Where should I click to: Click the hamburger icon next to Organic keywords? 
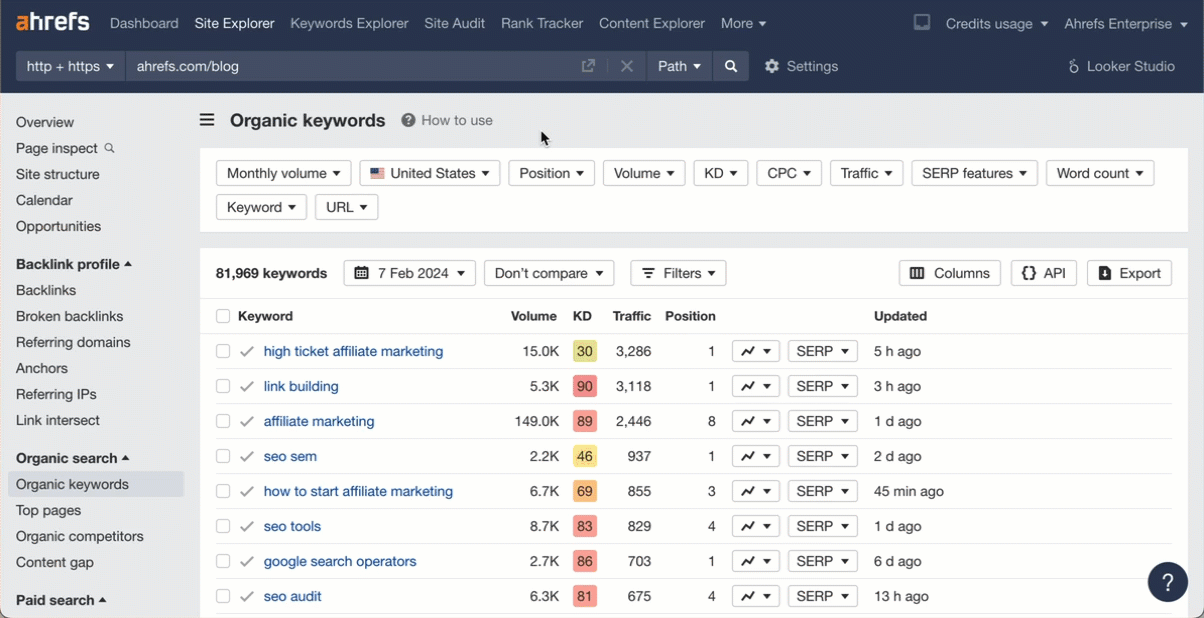tap(207, 120)
